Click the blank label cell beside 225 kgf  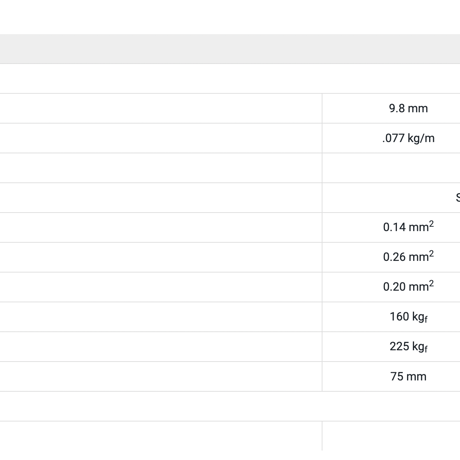[x=161, y=346]
